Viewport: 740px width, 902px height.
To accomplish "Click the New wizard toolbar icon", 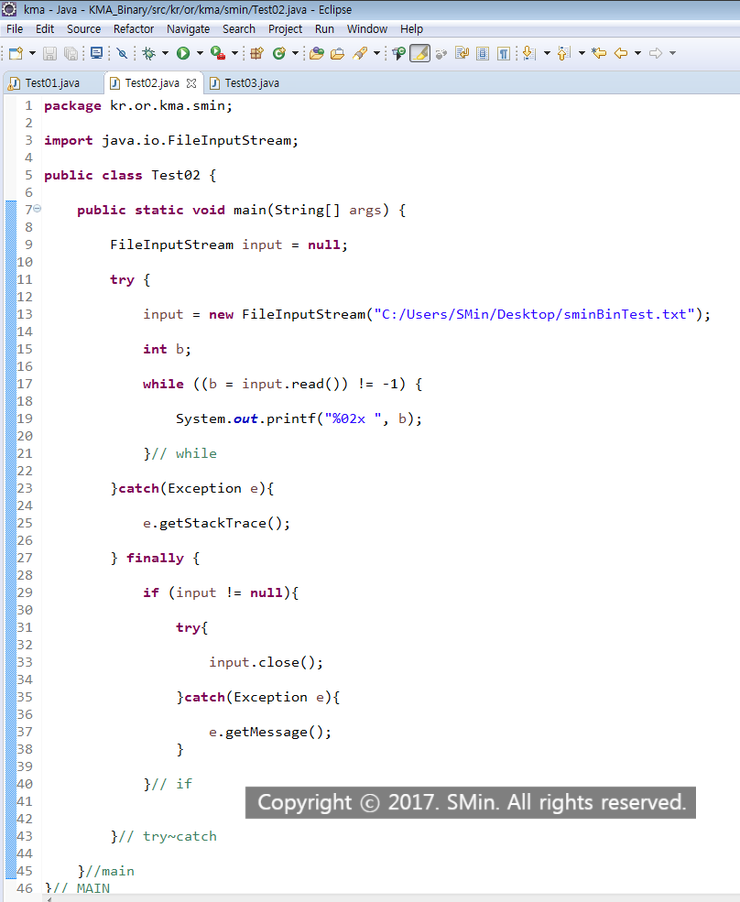I will click(16, 53).
